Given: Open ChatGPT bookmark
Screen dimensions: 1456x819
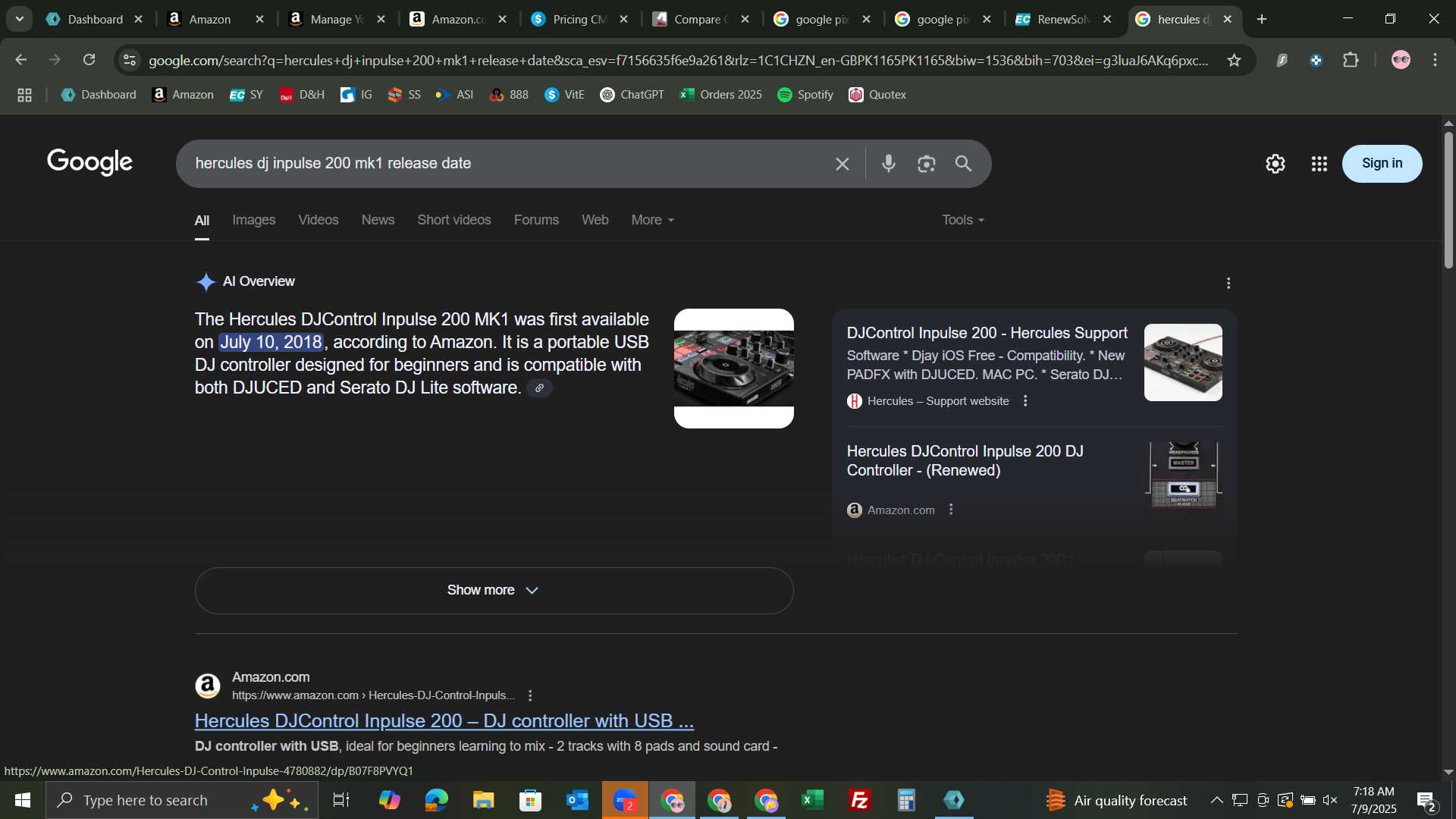Looking at the screenshot, I should coord(632,95).
